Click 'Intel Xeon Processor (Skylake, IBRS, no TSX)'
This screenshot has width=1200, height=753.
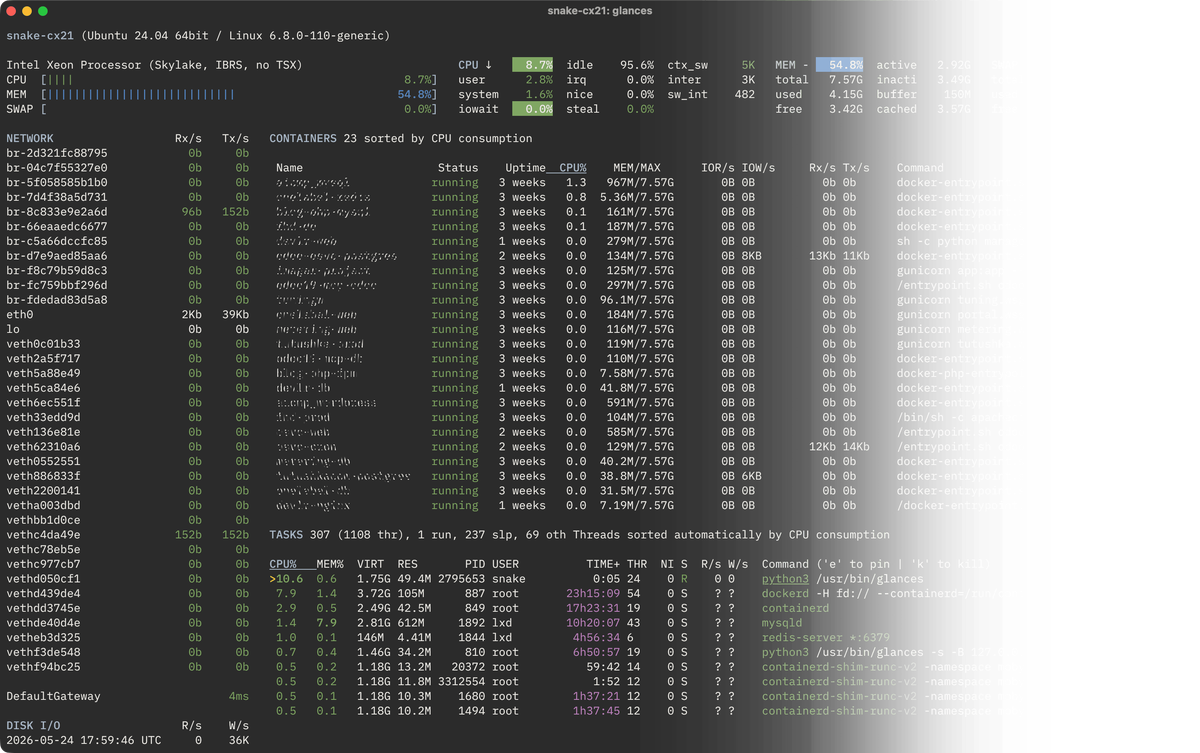coord(154,65)
